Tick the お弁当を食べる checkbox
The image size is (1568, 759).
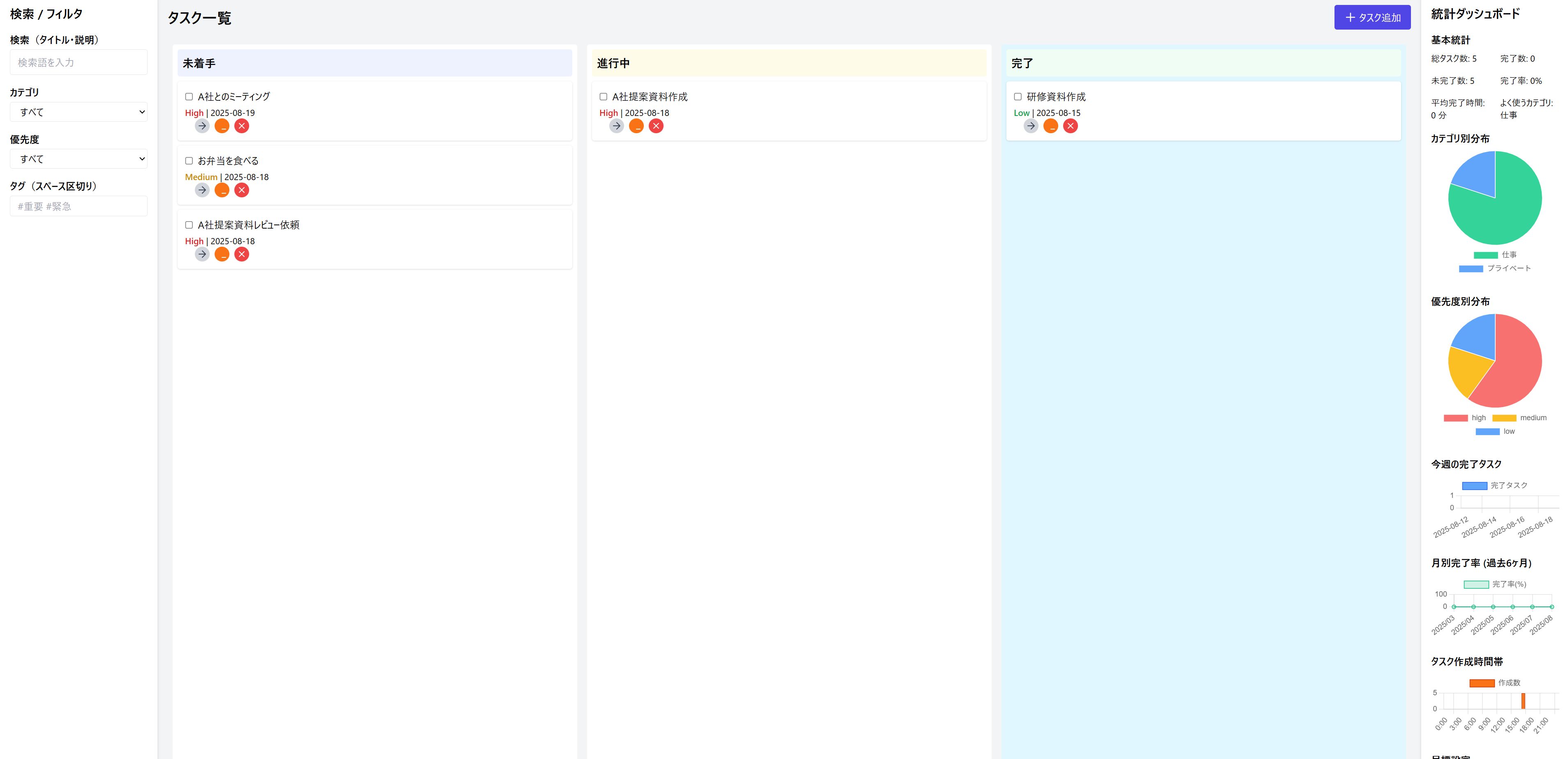(x=189, y=161)
